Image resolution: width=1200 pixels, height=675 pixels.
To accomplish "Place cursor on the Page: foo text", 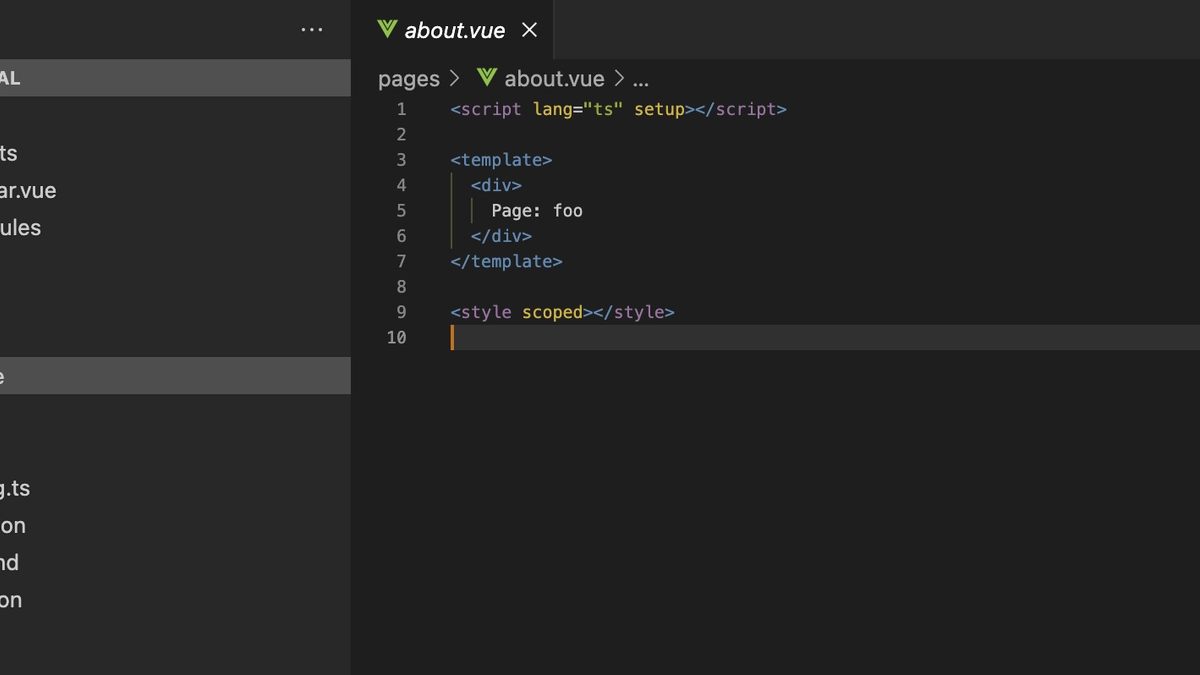I will pyautogui.click(x=536, y=210).
